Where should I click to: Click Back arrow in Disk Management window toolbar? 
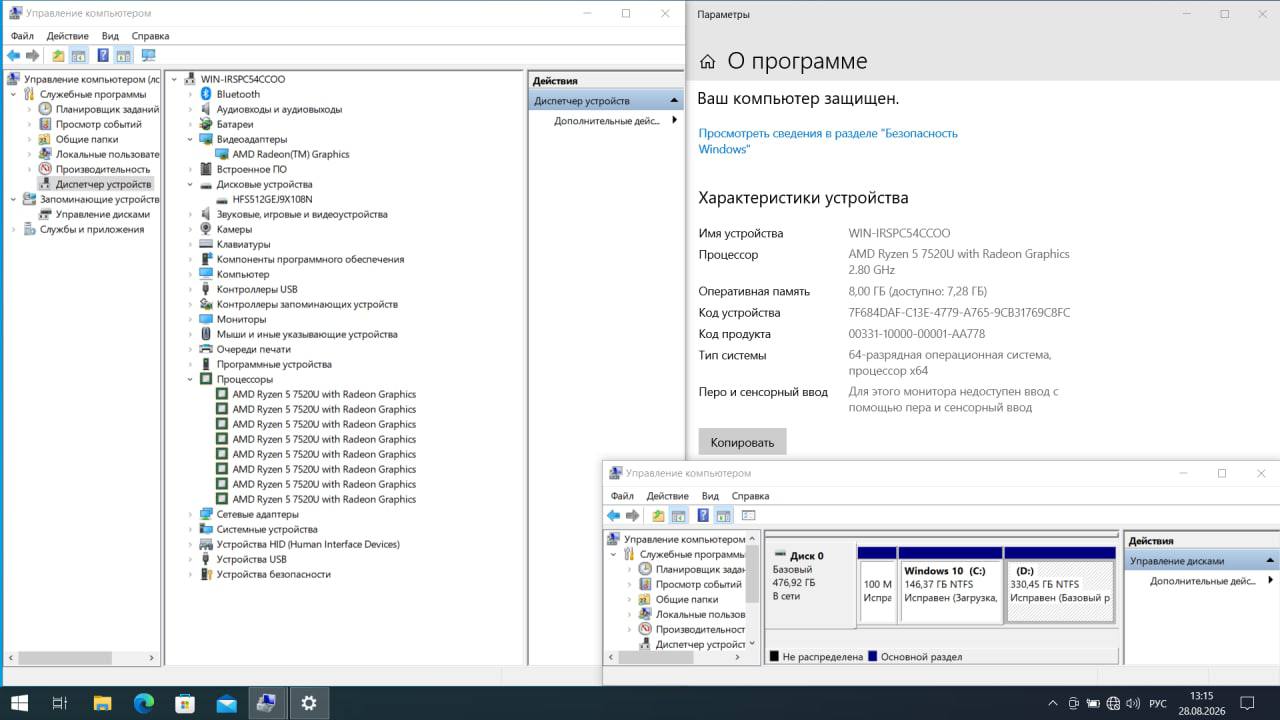[x=614, y=516]
